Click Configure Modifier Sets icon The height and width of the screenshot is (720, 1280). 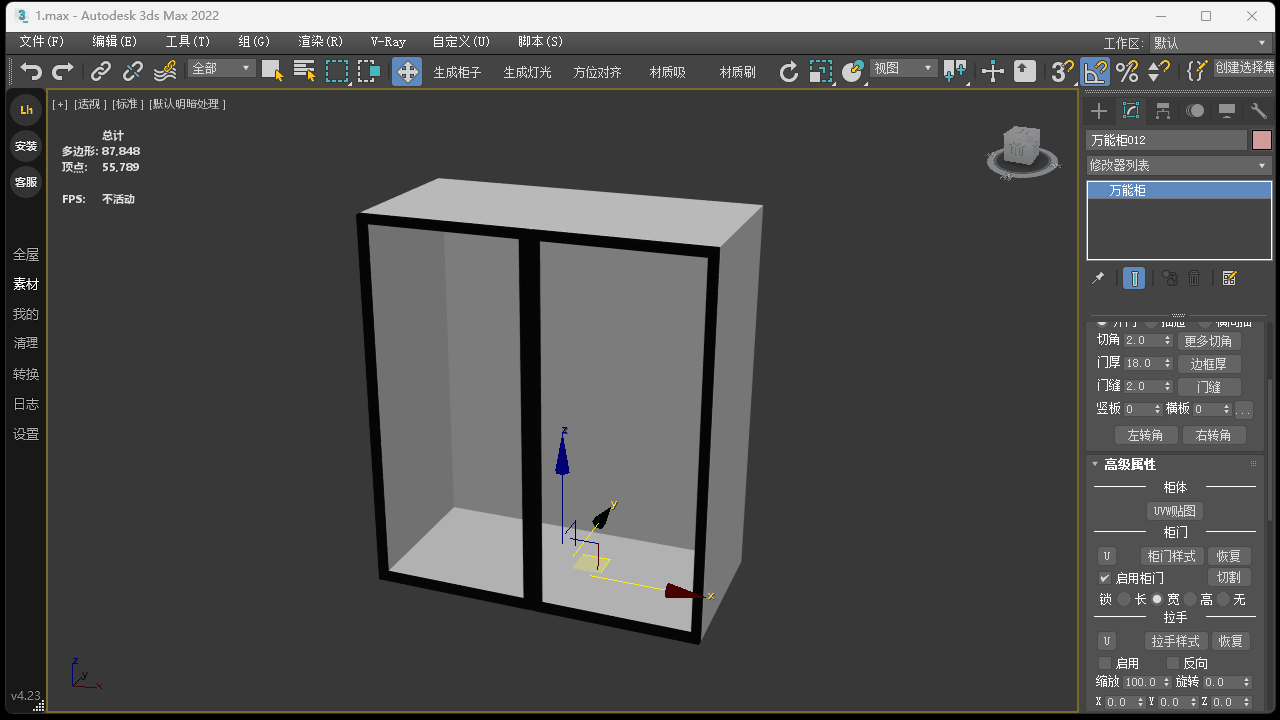[x=1230, y=278]
